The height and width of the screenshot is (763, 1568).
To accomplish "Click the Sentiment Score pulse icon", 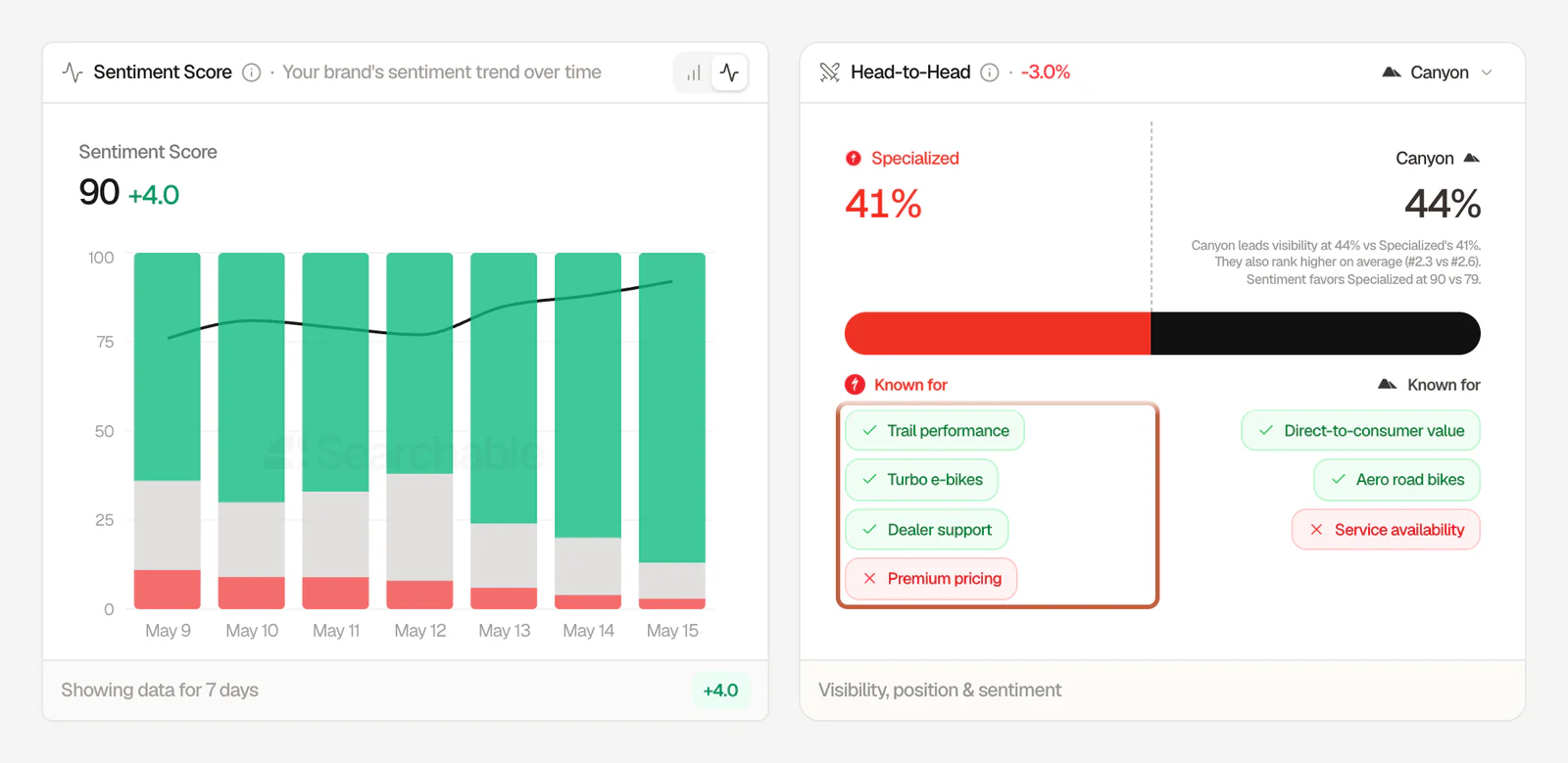I will click(73, 72).
